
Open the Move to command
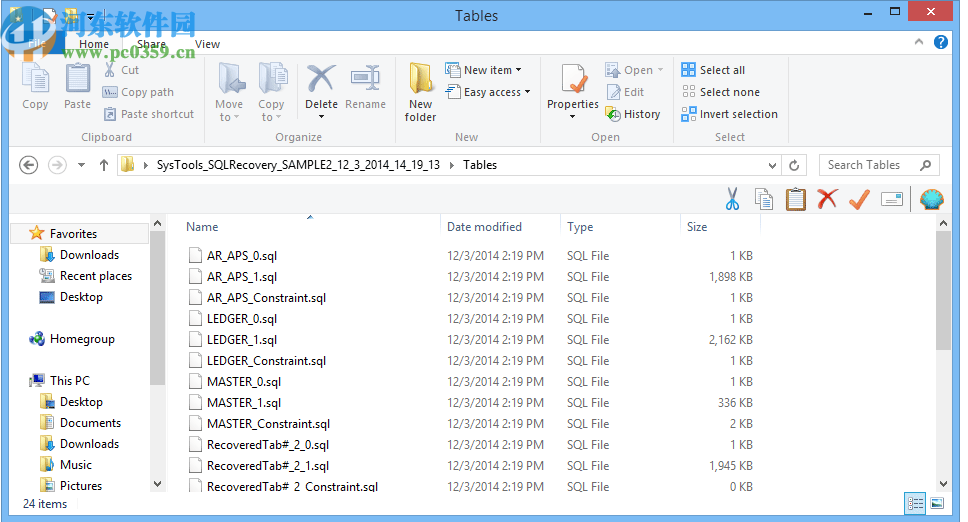coord(229,92)
